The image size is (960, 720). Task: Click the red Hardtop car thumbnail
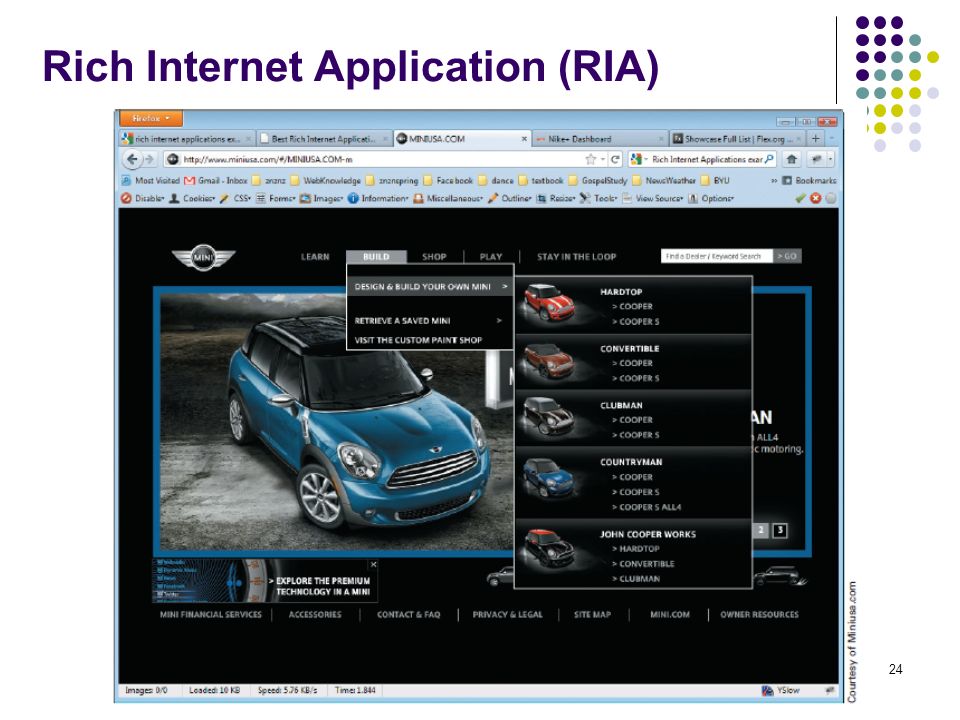coord(550,303)
